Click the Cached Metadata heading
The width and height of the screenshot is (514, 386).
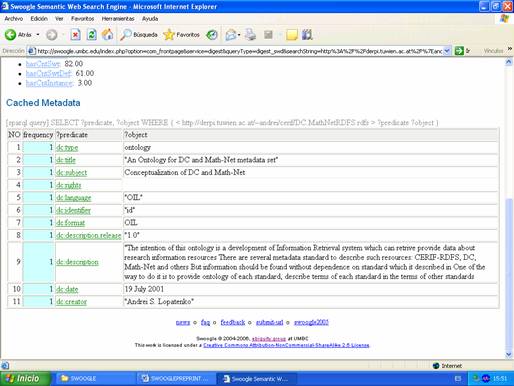pos(43,103)
